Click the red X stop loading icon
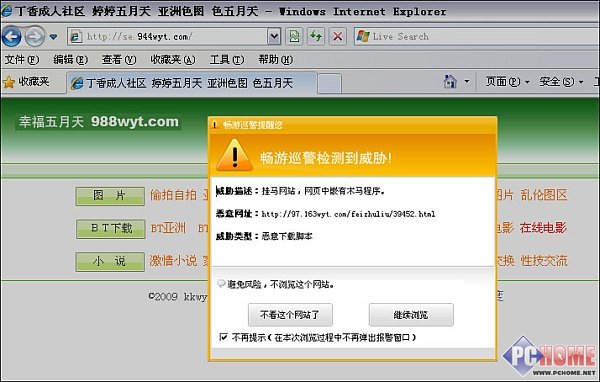The image size is (600, 382). tap(338, 37)
